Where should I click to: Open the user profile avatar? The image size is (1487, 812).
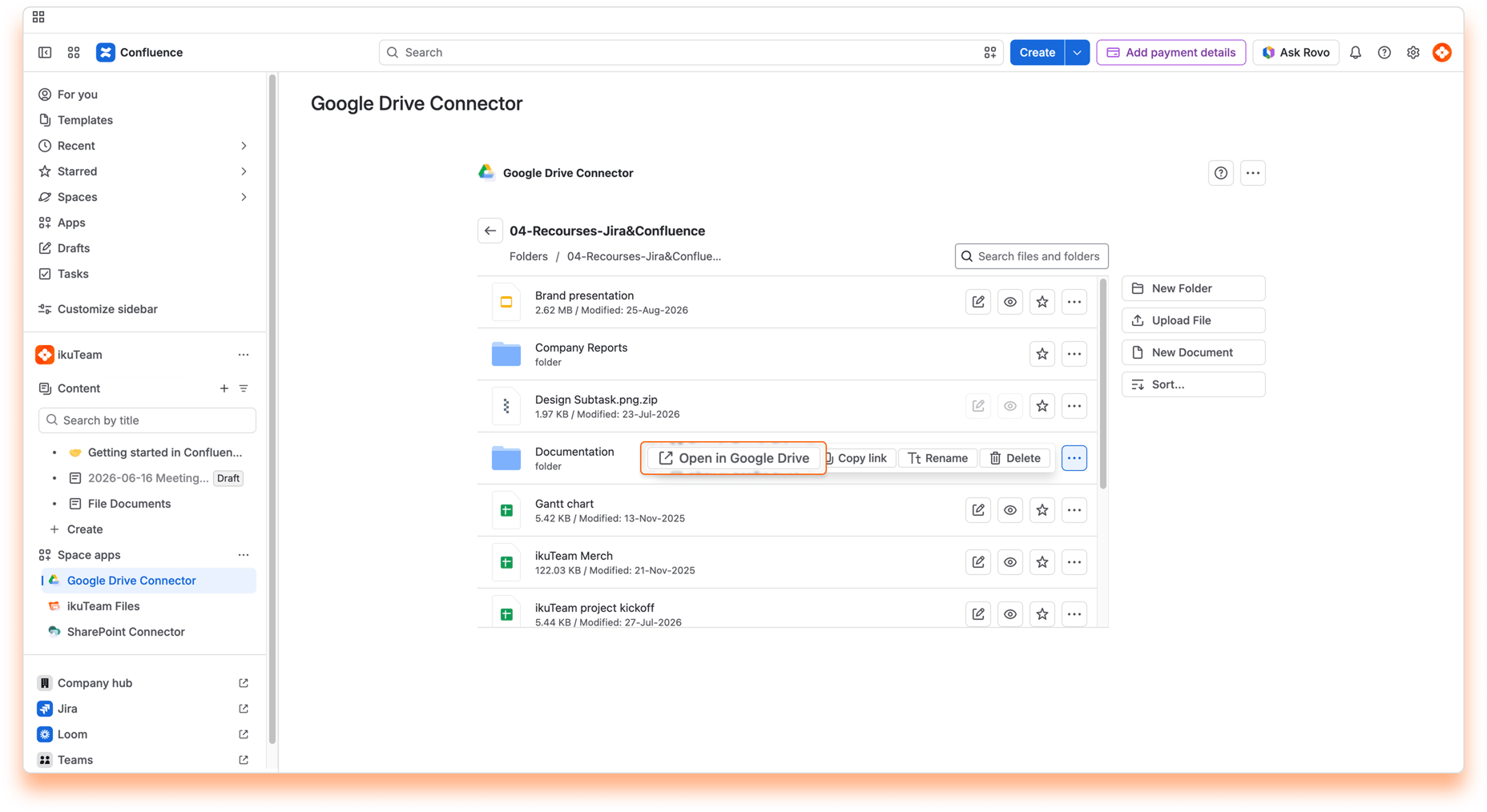pyautogui.click(x=1442, y=52)
